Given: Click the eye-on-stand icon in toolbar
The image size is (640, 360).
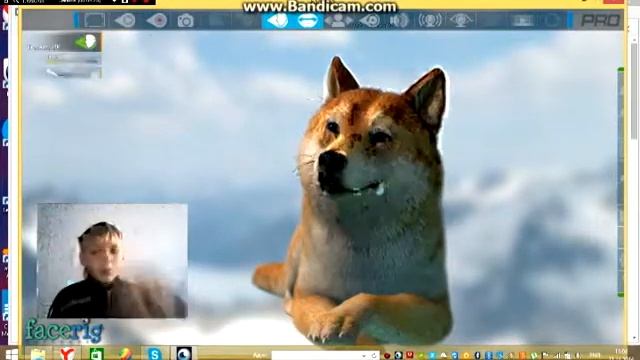Looking at the screenshot, I should (x=461, y=20).
